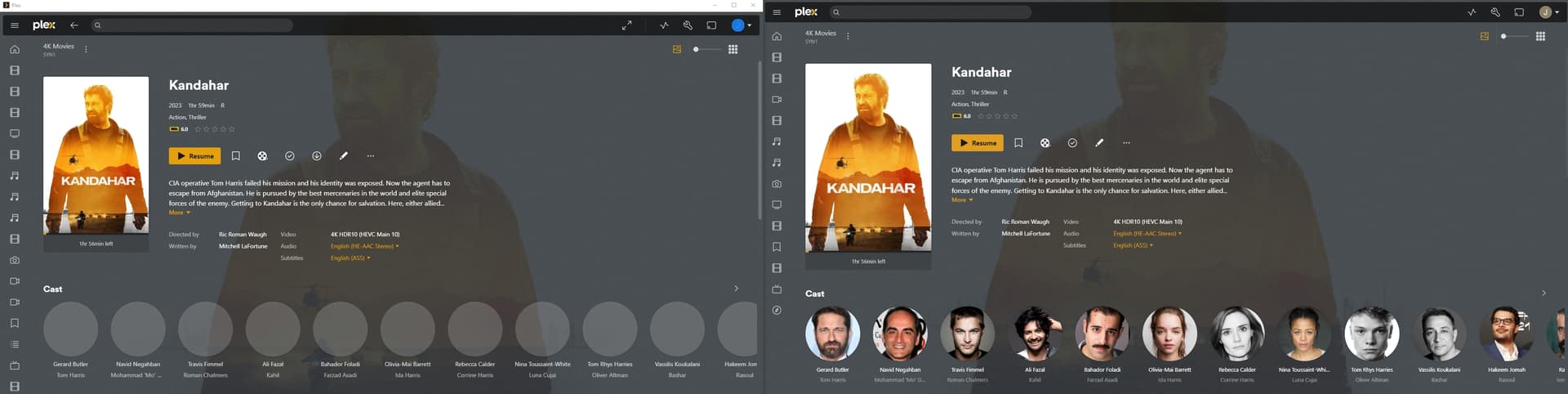Open blue account avatar dropdown in left window
Screen dimensions: 1568x394
[x=742, y=25]
